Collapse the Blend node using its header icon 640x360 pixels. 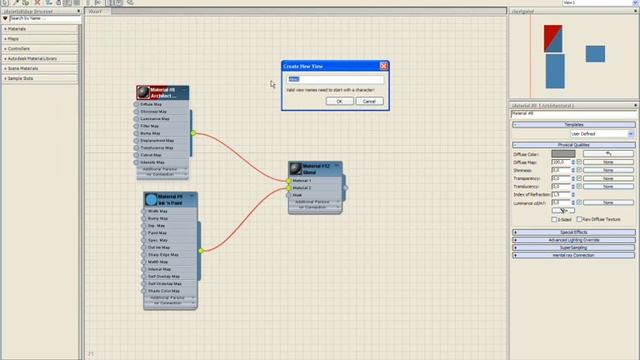pyautogui.click(x=337, y=166)
